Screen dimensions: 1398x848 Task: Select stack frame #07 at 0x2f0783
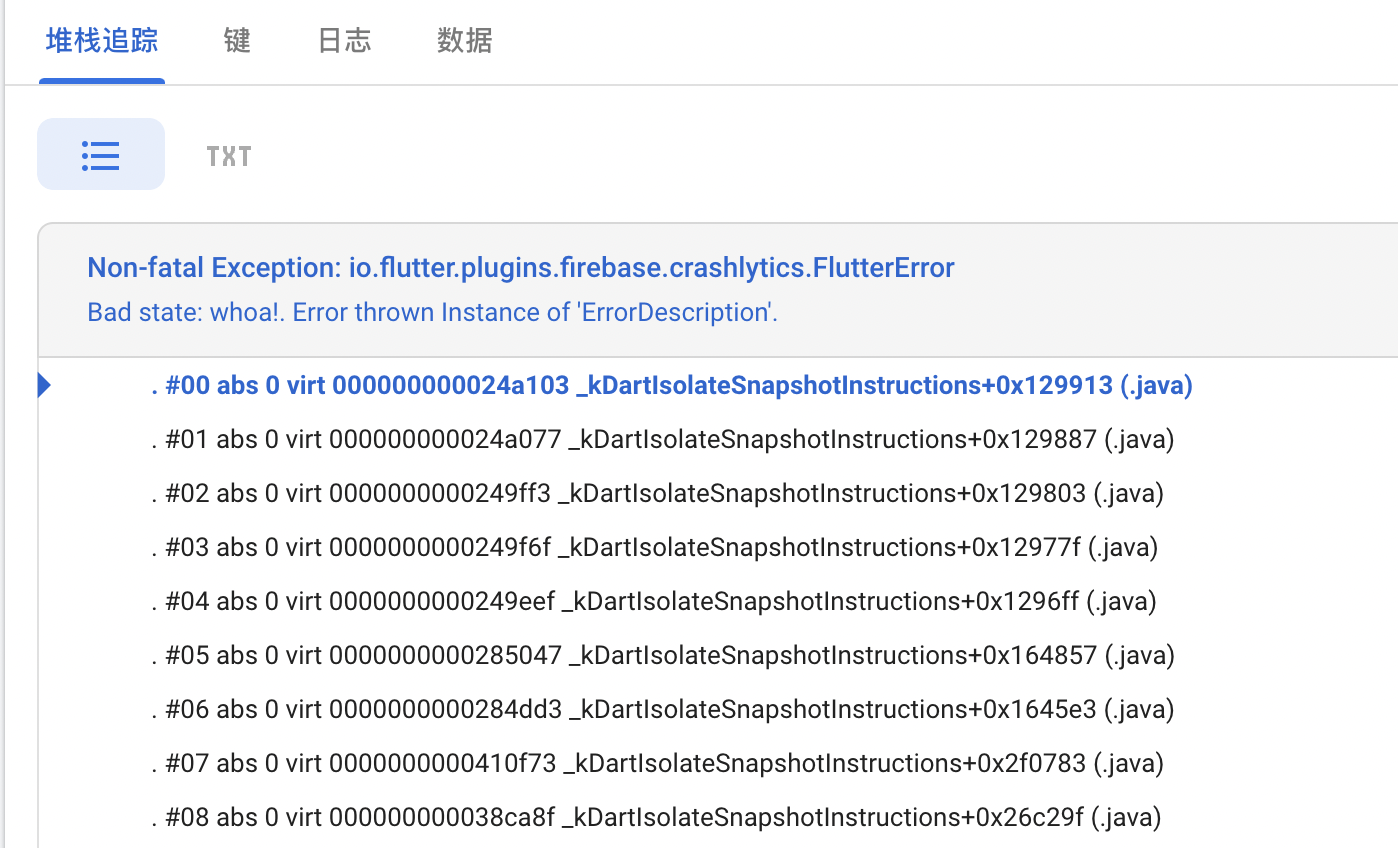[x=657, y=763]
